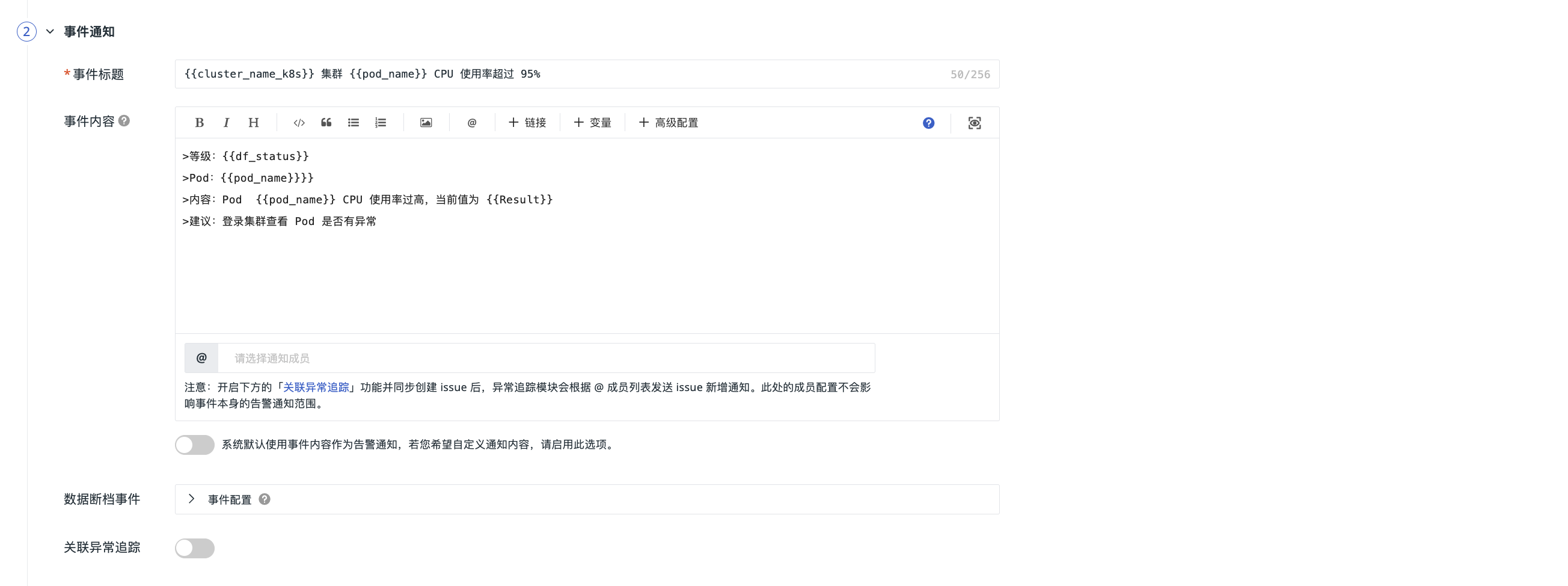Open editor help question mark icon

click(928, 123)
